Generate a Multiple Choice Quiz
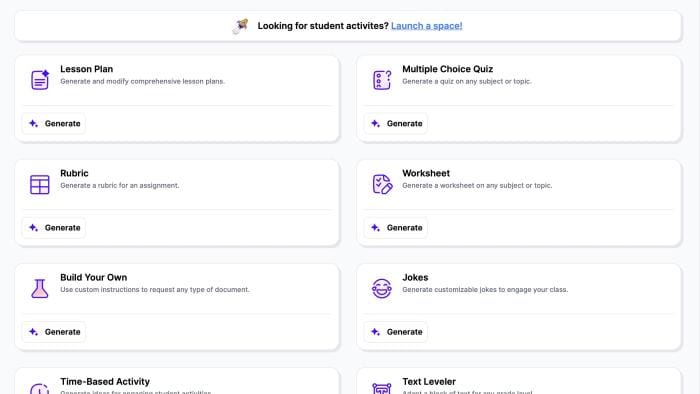The width and height of the screenshot is (700, 394). click(x=396, y=124)
